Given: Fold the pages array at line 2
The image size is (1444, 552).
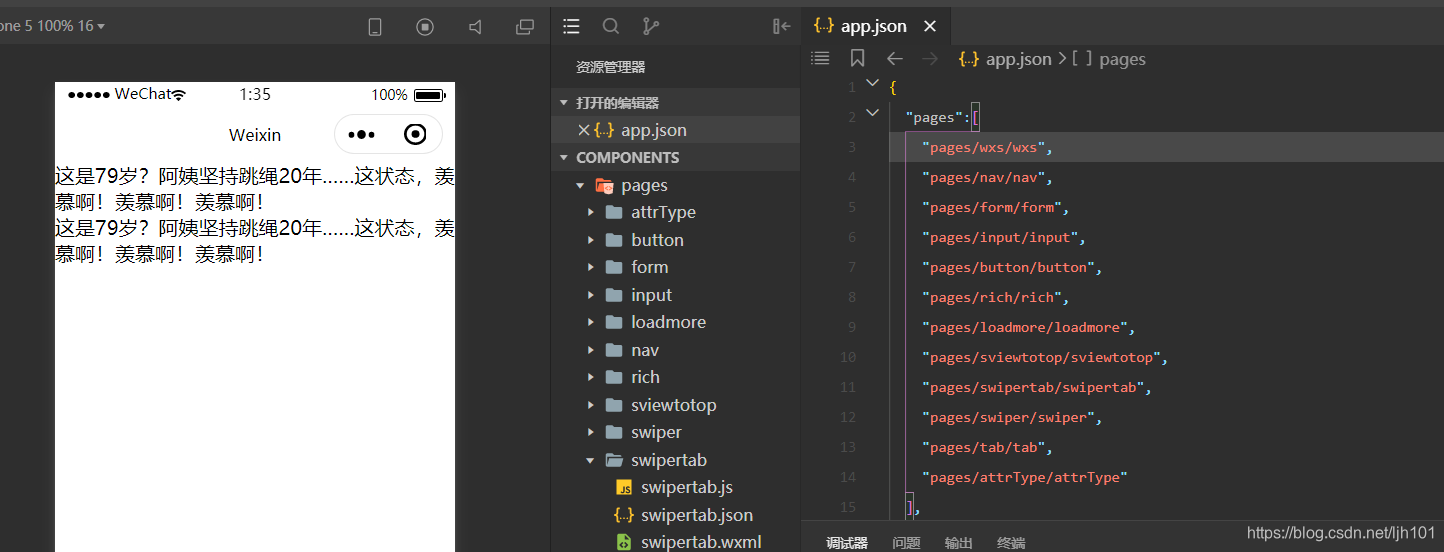Looking at the screenshot, I should coord(872,114).
